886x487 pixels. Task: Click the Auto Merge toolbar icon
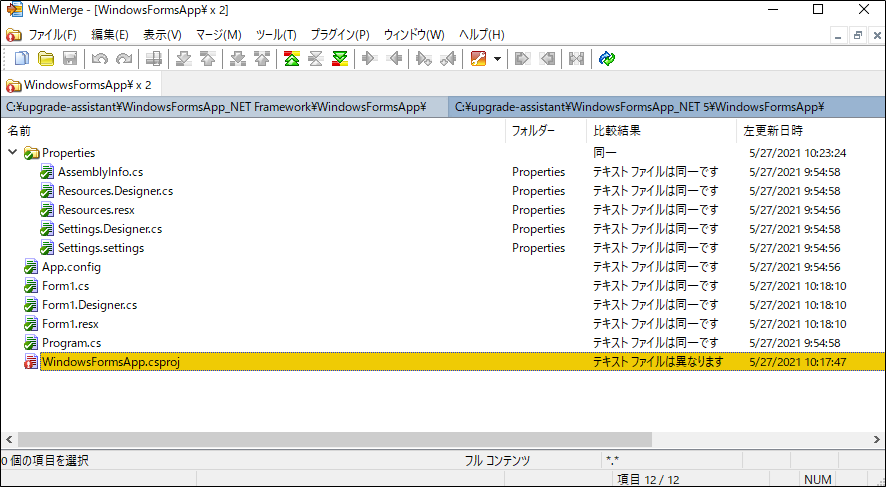576,58
